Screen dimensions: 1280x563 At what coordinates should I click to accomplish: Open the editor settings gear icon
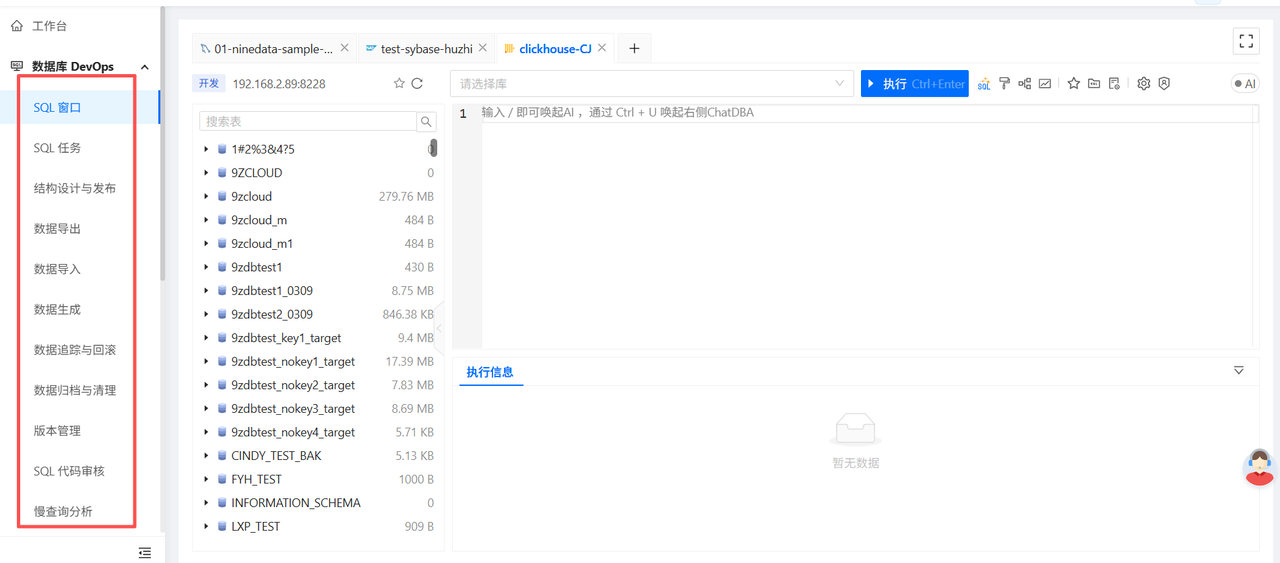1144,84
